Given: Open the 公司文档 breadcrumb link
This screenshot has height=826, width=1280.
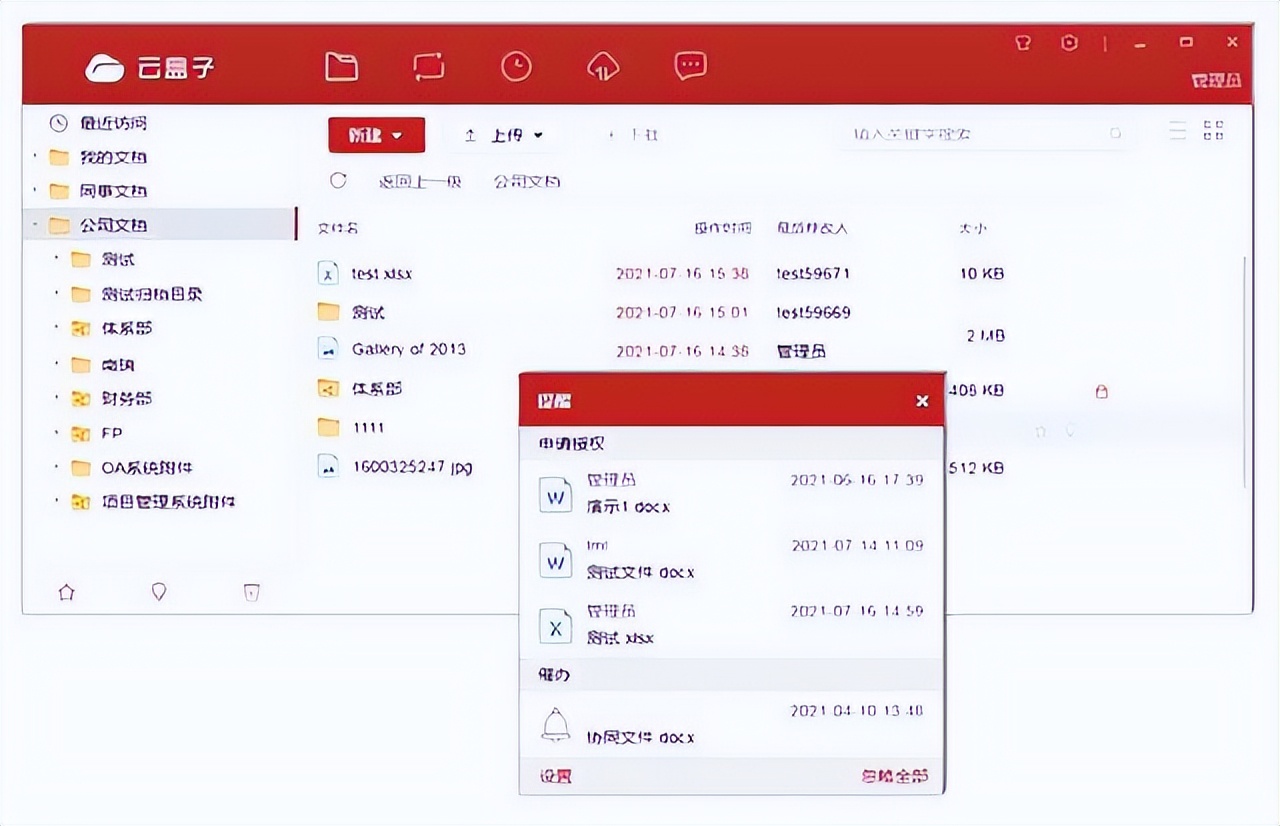Looking at the screenshot, I should pyautogui.click(x=529, y=181).
